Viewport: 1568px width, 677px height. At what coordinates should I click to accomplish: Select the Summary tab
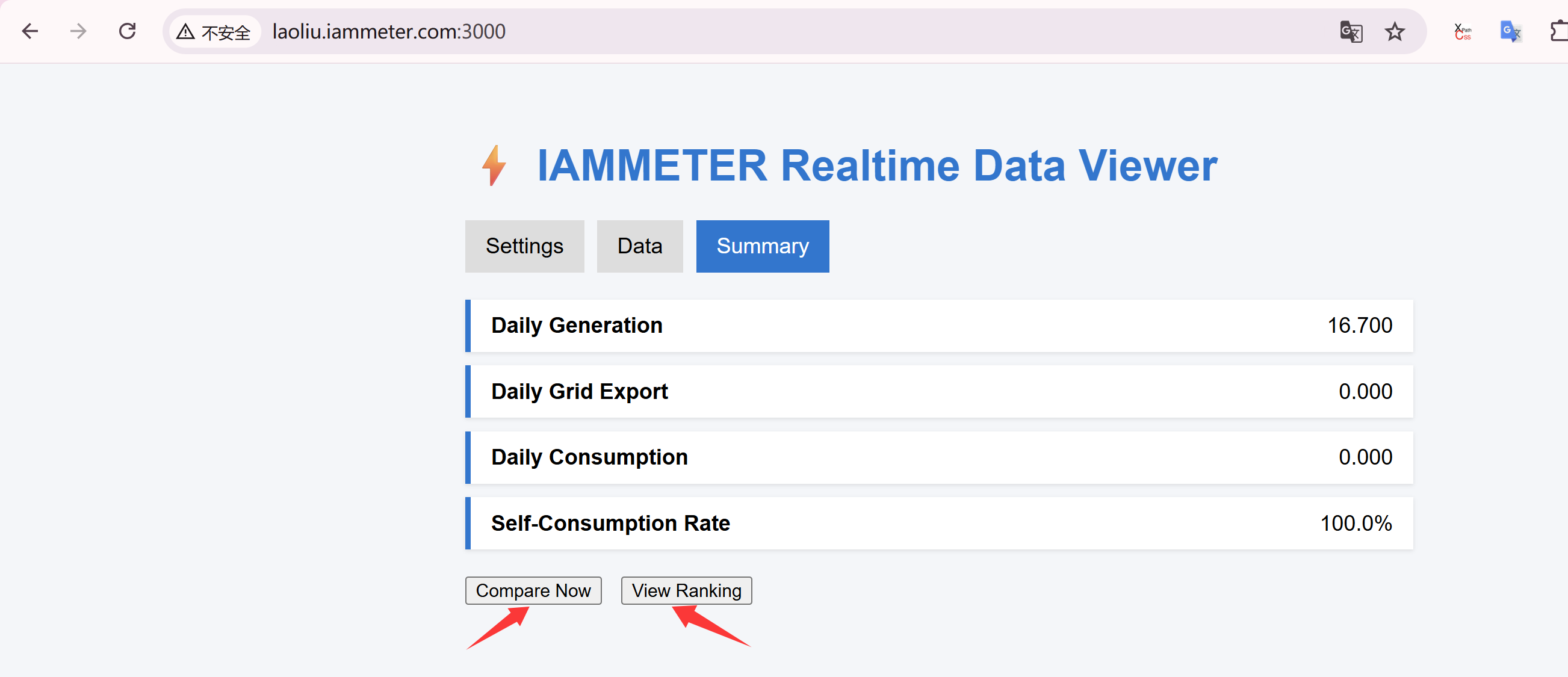pyautogui.click(x=762, y=246)
